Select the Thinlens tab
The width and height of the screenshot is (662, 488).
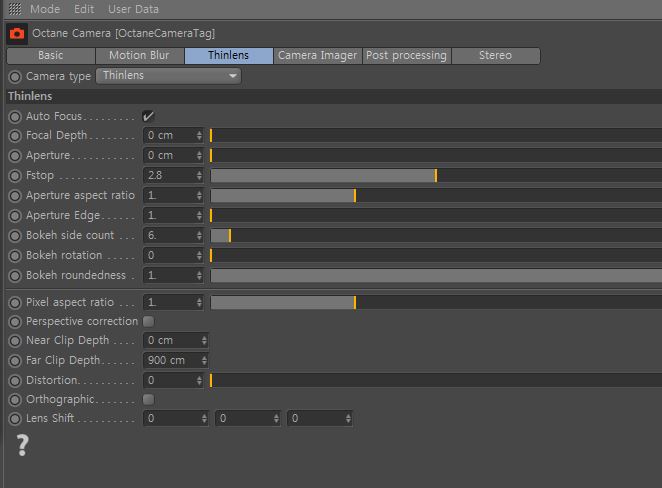point(229,56)
